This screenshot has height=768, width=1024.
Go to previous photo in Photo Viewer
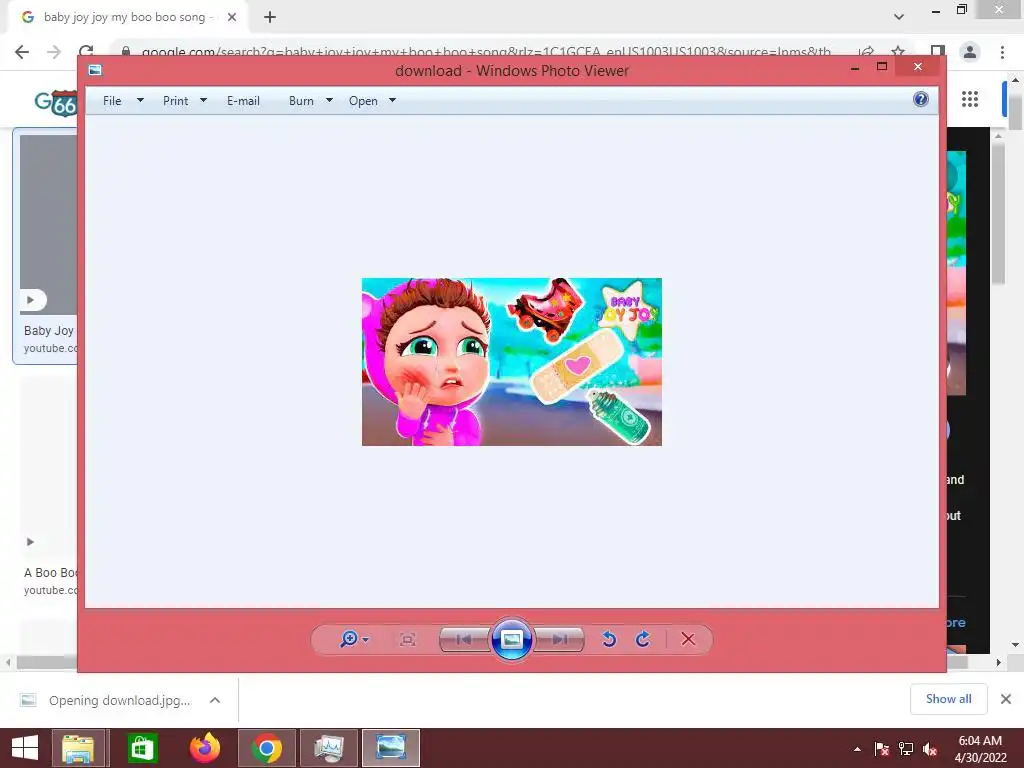[x=464, y=639]
